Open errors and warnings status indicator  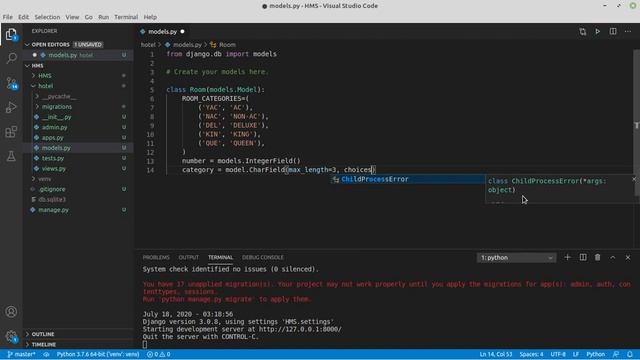click(158, 354)
